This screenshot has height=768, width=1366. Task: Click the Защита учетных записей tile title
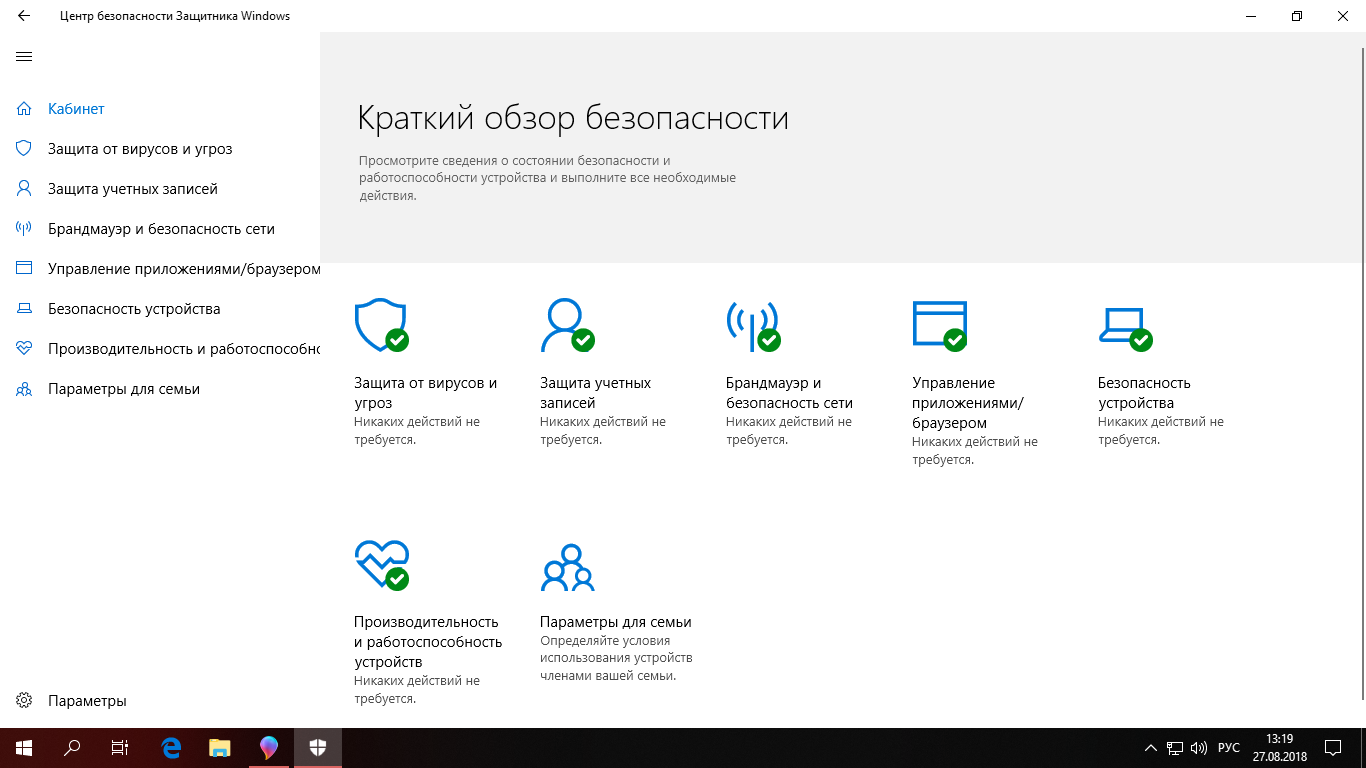click(x=595, y=393)
